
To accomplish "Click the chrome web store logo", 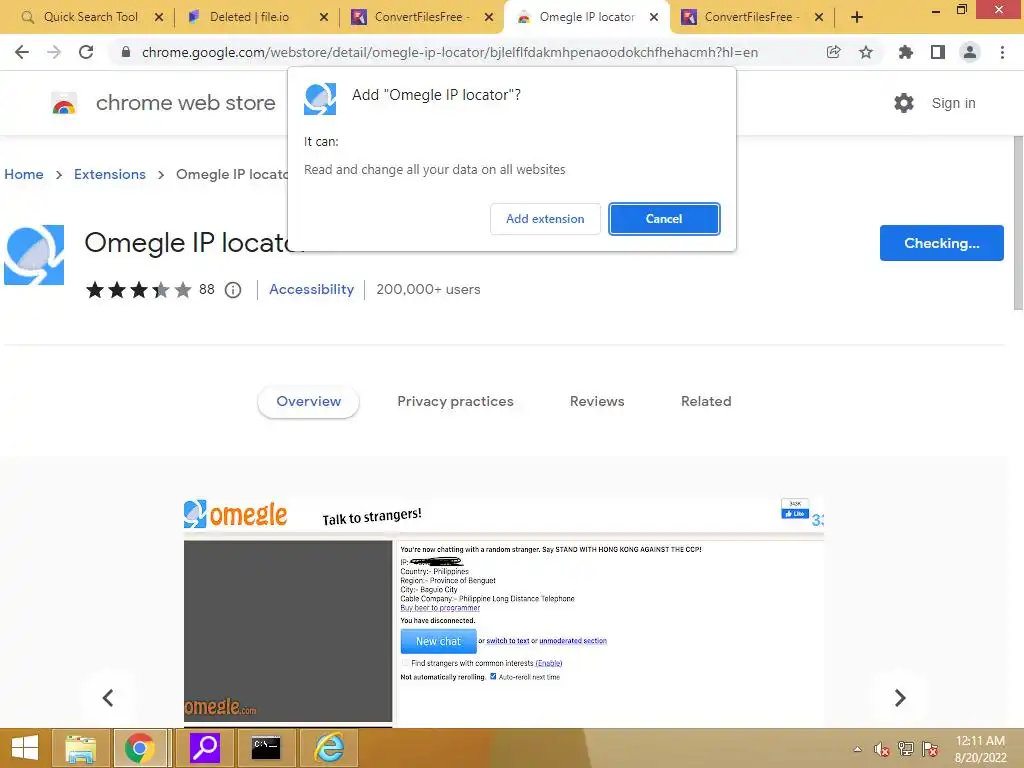I will tap(163, 103).
